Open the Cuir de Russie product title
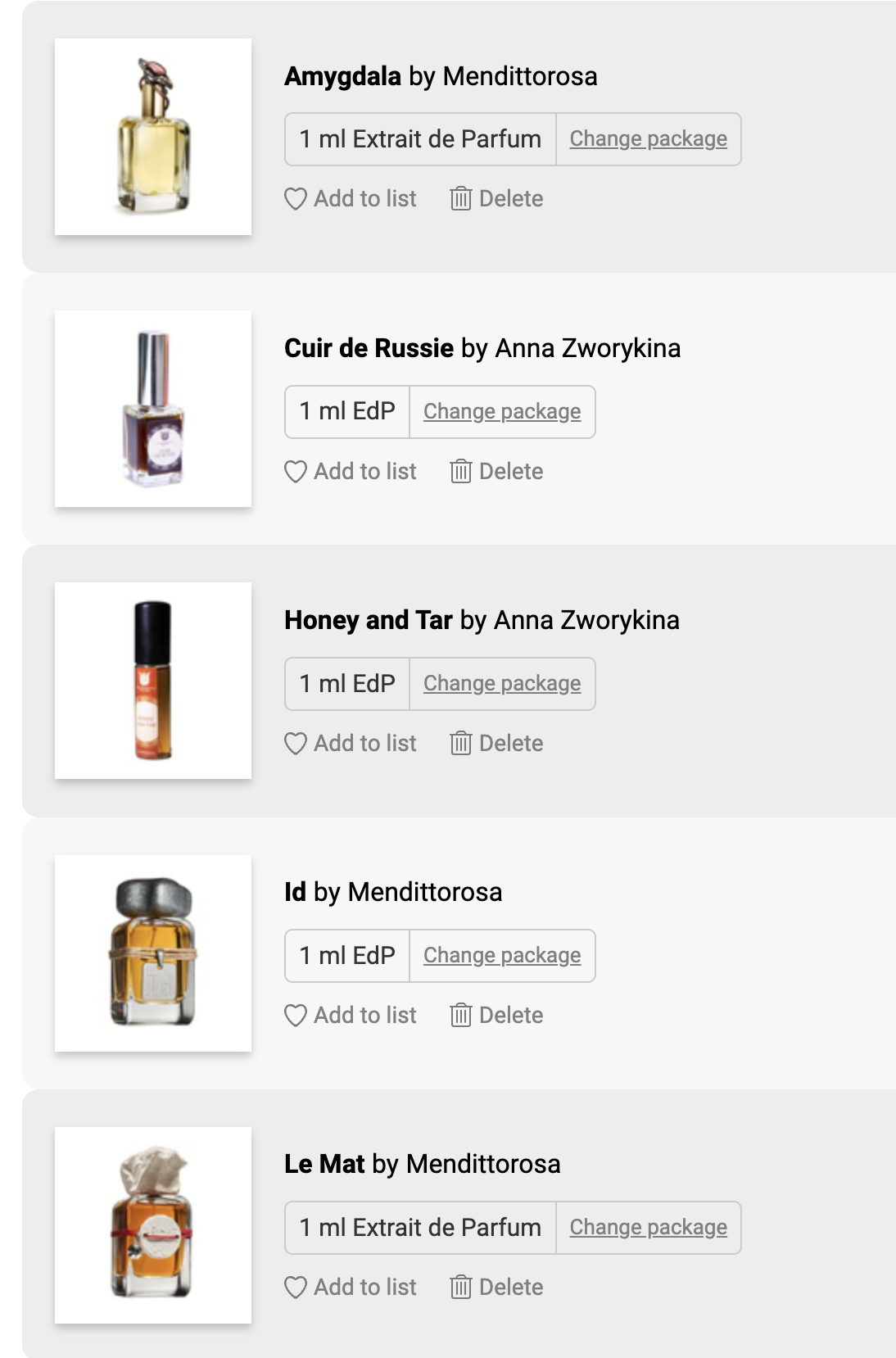This screenshot has height=1358, width=896. point(369,348)
